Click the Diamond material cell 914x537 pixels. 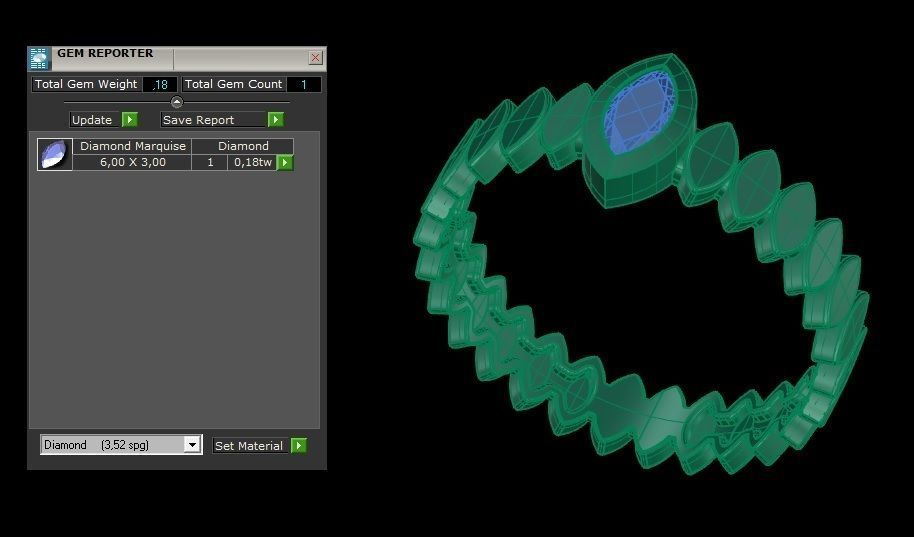tap(243, 146)
